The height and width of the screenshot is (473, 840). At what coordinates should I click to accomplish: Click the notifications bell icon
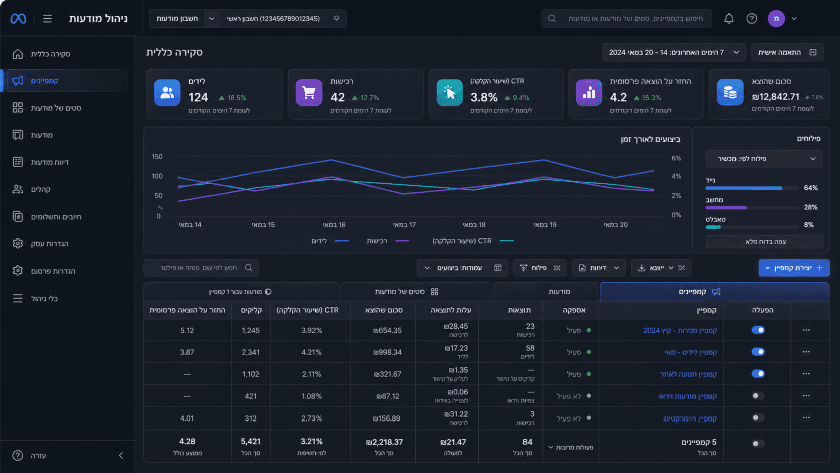click(729, 19)
